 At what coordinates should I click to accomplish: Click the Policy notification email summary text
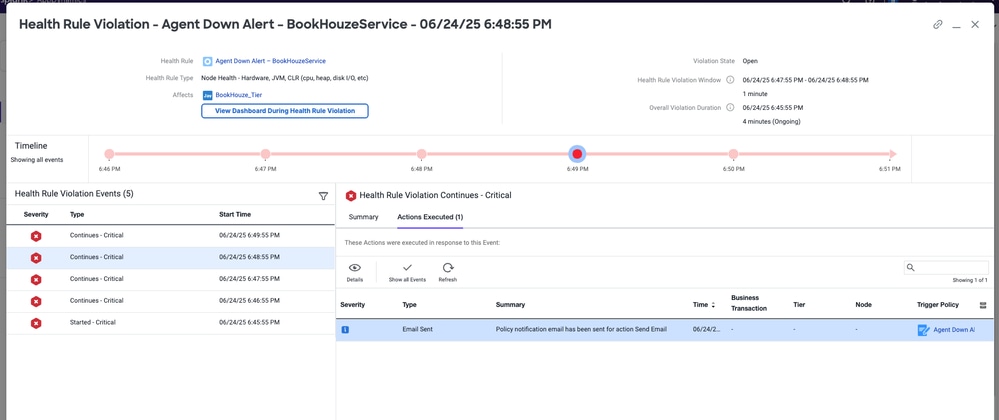pos(581,329)
